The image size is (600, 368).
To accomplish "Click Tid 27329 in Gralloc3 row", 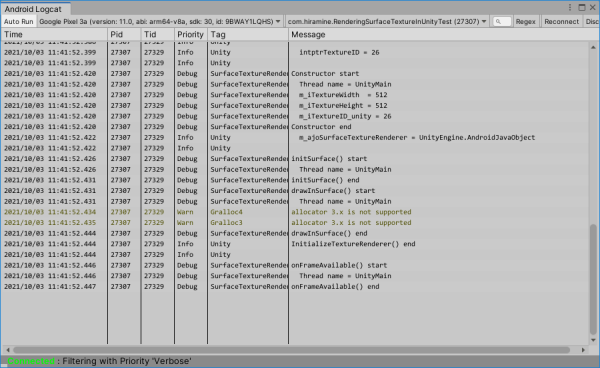I will [x=154, y=223].
